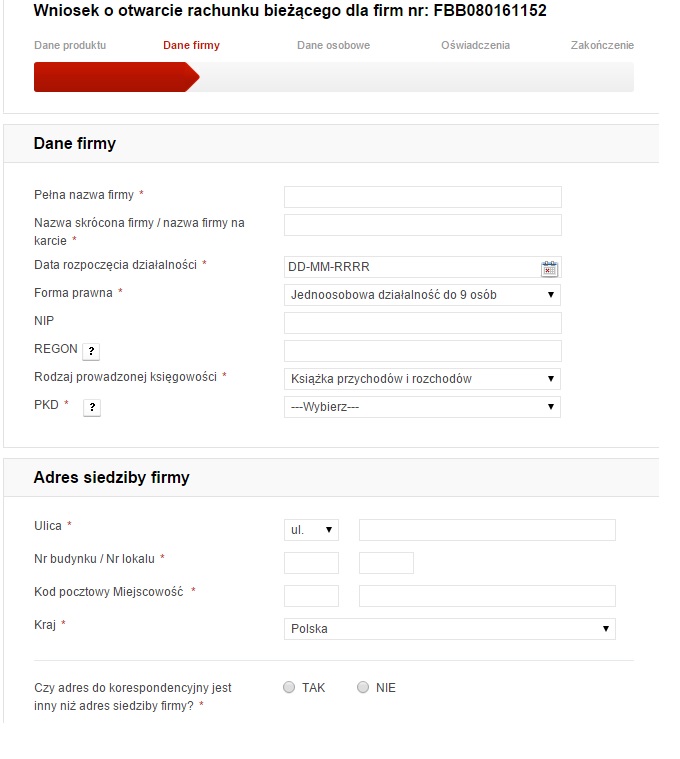Click the Dane firmy section heading
The width and height of the screenshot is (680, 759).
click(75, 144)
